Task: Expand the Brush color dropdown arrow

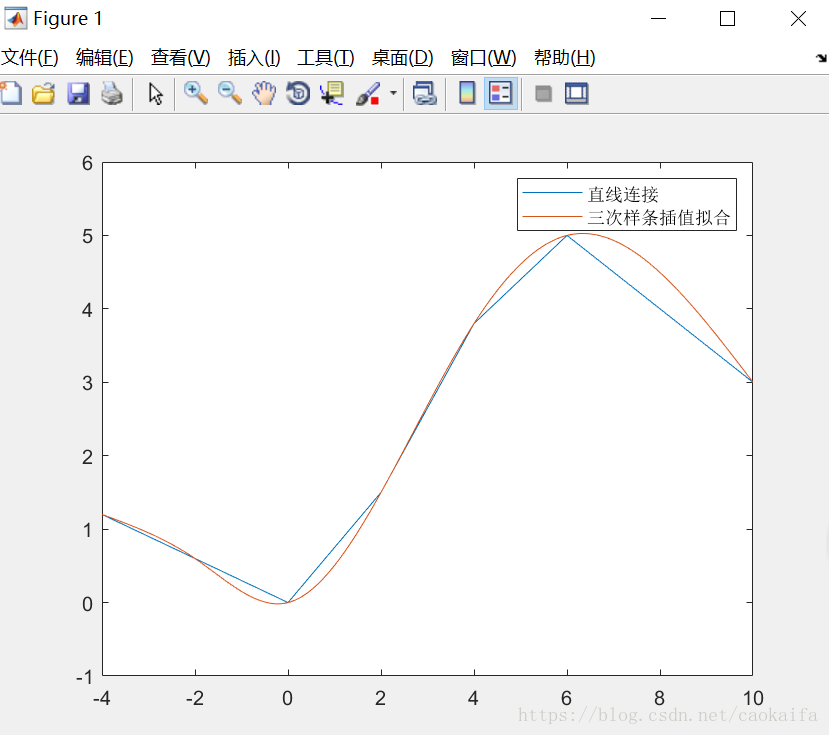Action: tap(393, 93)
